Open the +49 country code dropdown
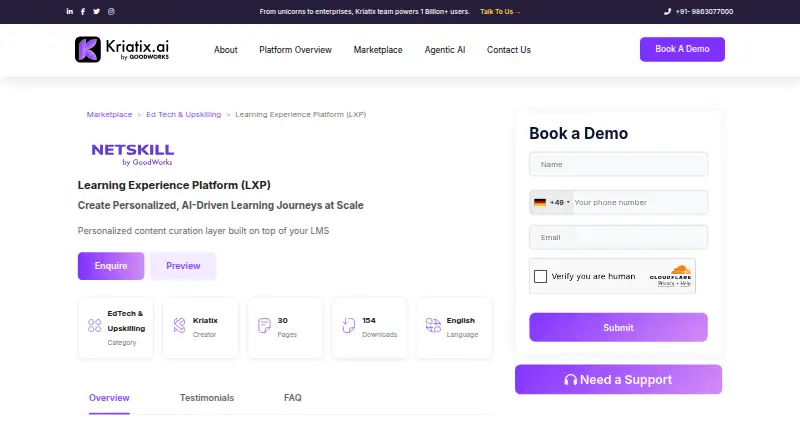 (x=552, y=203)
